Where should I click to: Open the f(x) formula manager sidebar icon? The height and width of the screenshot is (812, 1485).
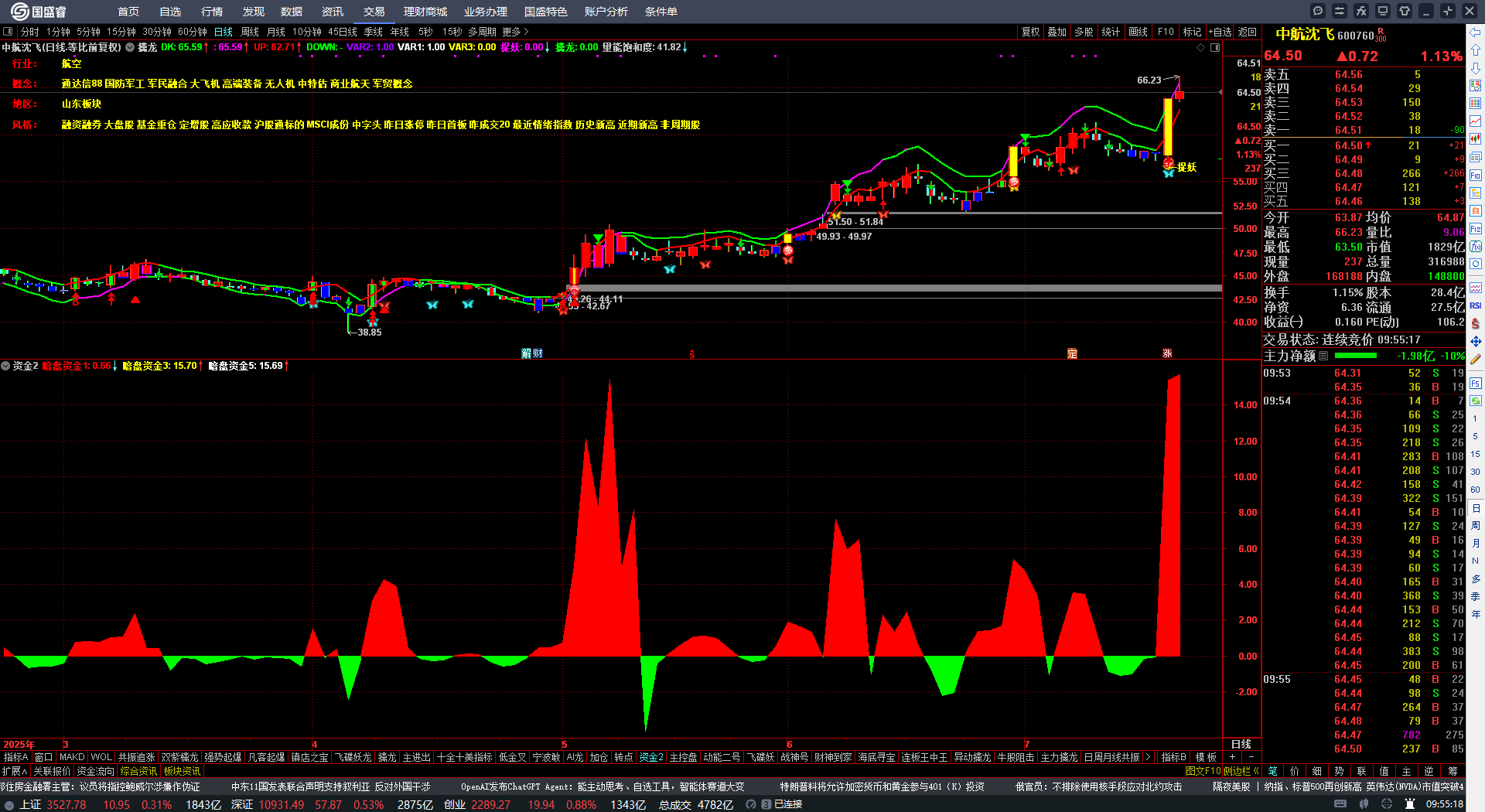click(1476, 247)
